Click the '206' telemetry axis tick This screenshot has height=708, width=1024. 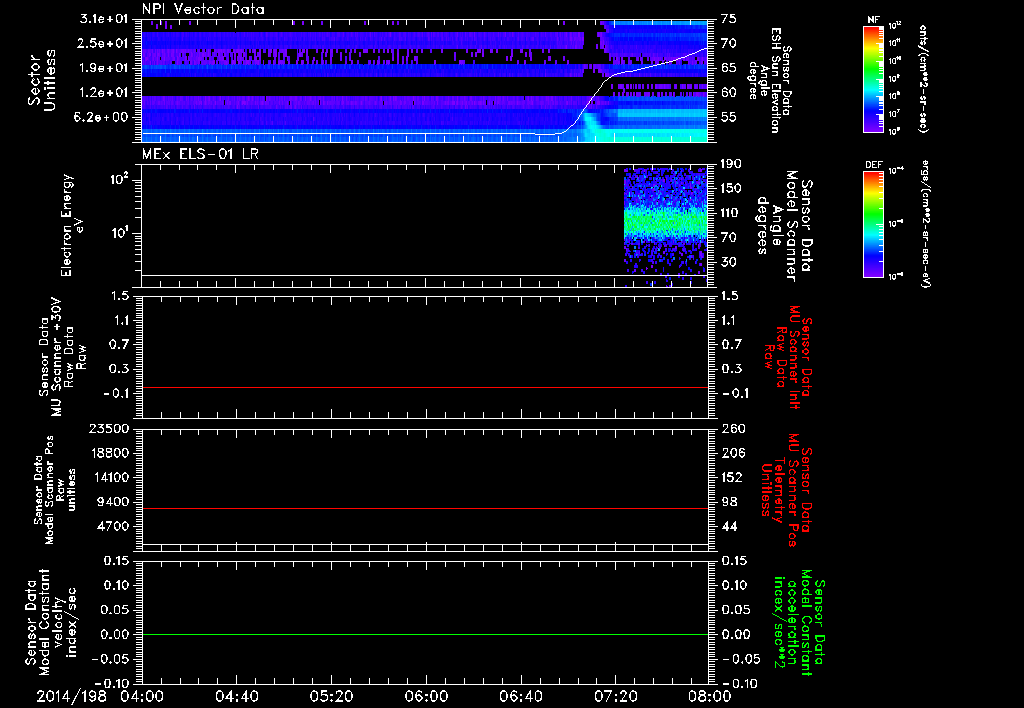733,453
